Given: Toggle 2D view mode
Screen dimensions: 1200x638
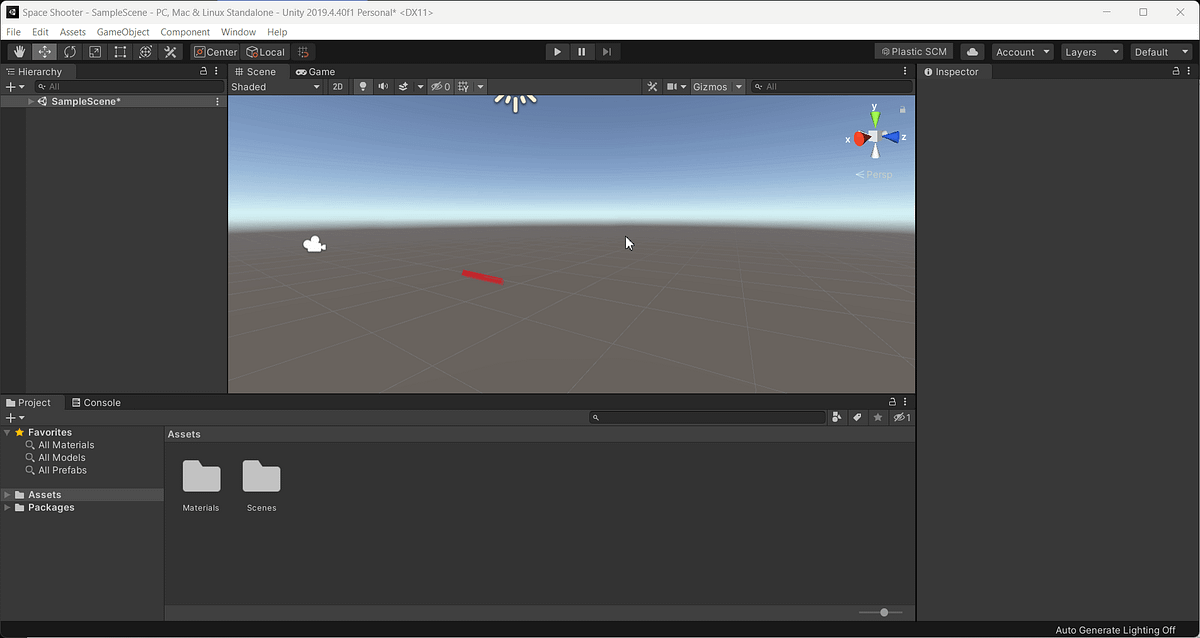Looking at the screenshot, I should click(338, 86).
